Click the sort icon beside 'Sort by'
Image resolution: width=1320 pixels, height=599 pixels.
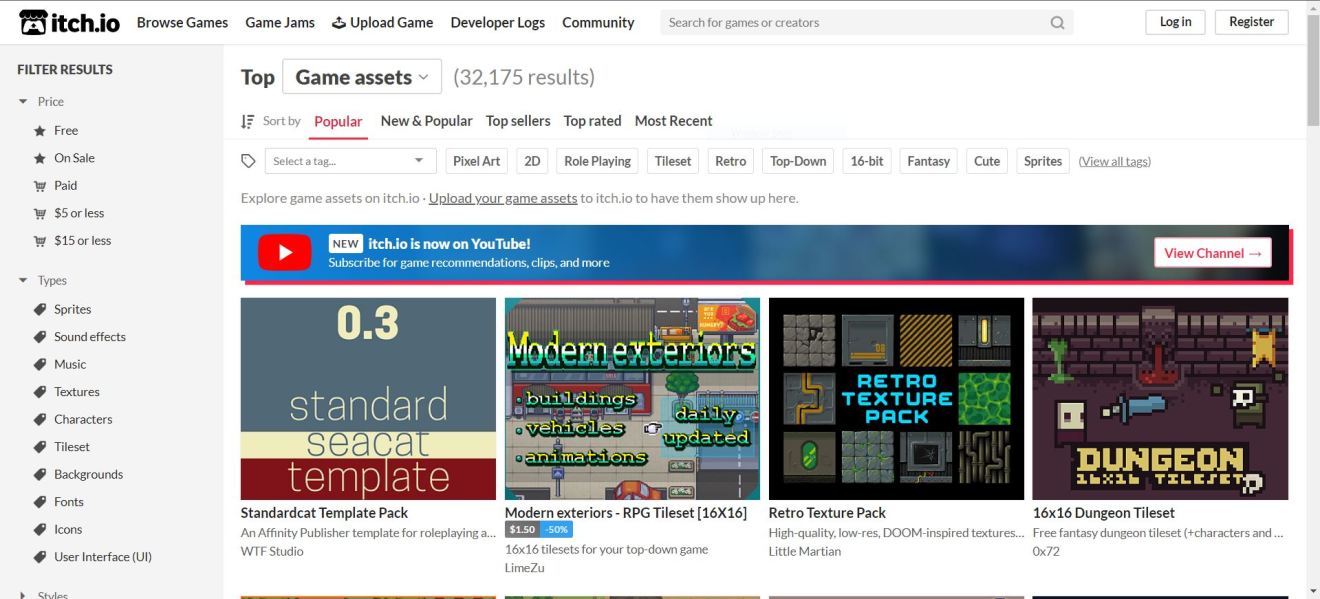click(246, 120)
